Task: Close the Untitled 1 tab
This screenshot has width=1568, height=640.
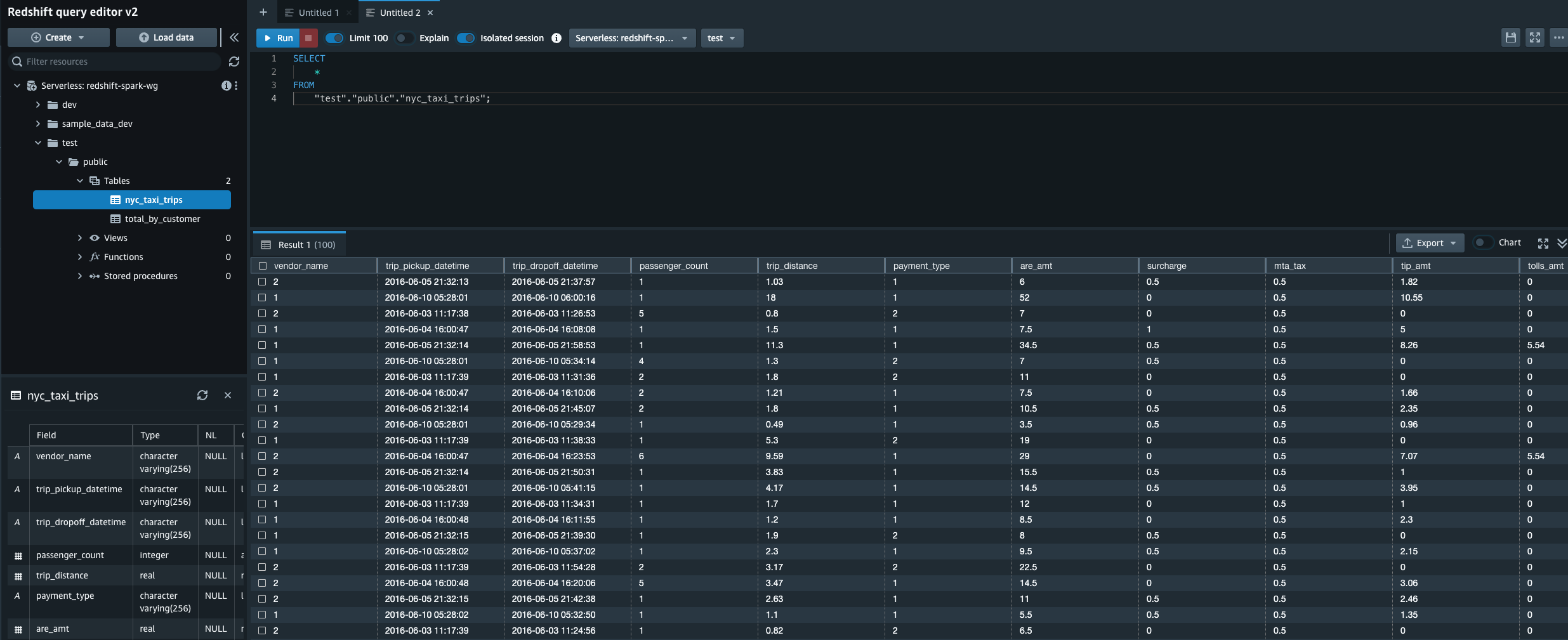Action: [x=349, y=13]
